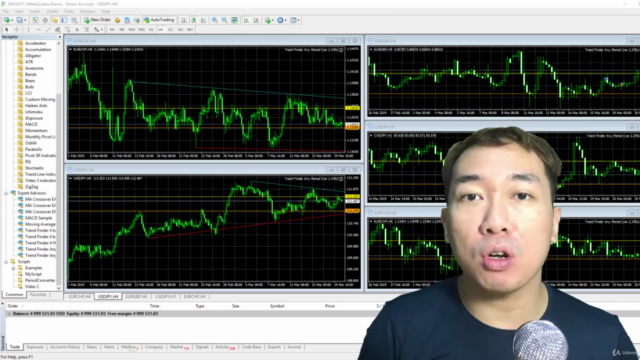Click the Tile Windows icon
This screenshot has width=640, height=360.
tap(234, 20)
